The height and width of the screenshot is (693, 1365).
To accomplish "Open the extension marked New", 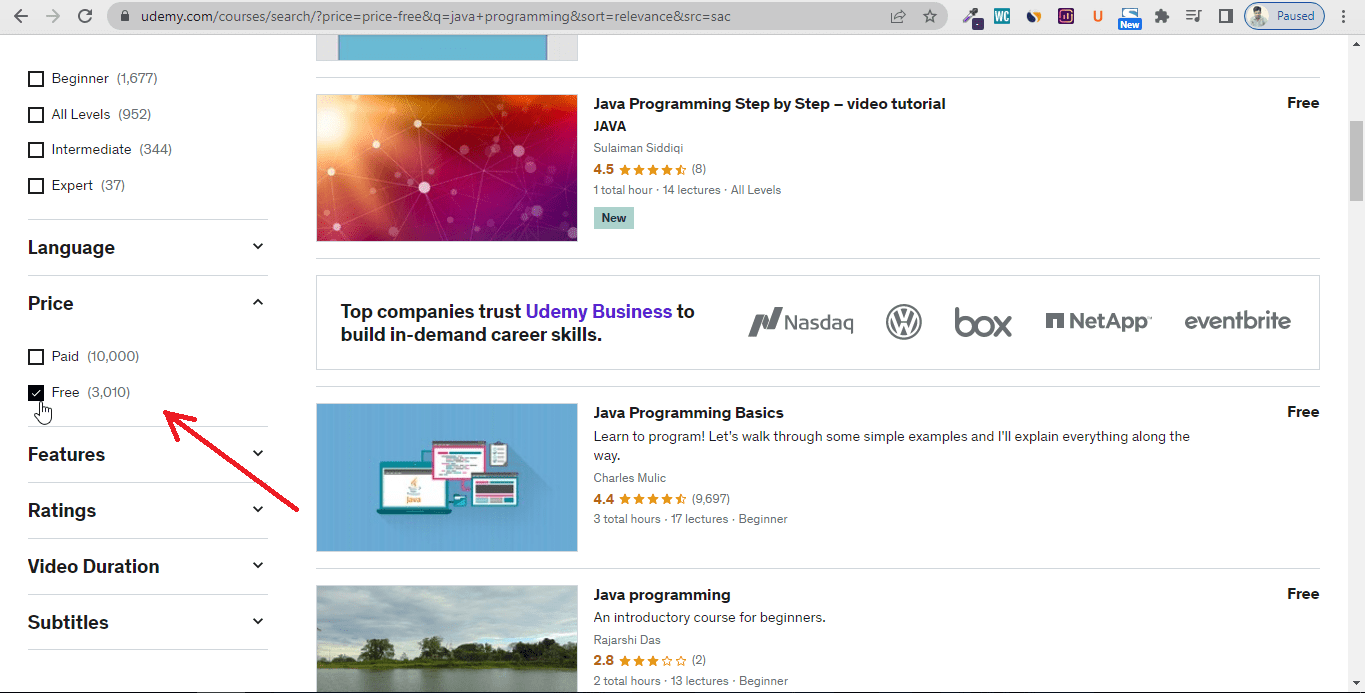I will coord(1130,17).
